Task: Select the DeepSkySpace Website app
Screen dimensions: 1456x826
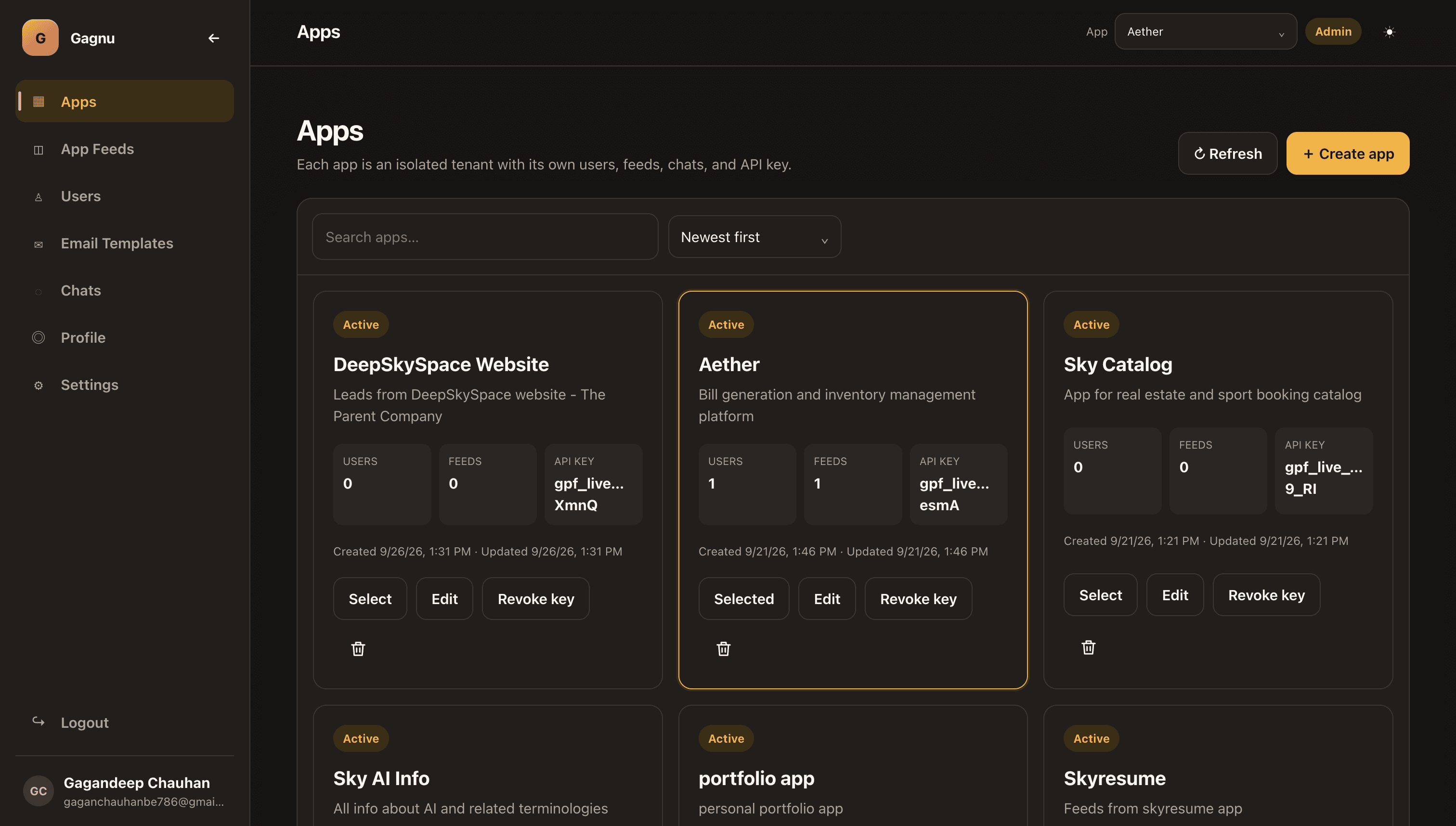Action: coord(370,599)
